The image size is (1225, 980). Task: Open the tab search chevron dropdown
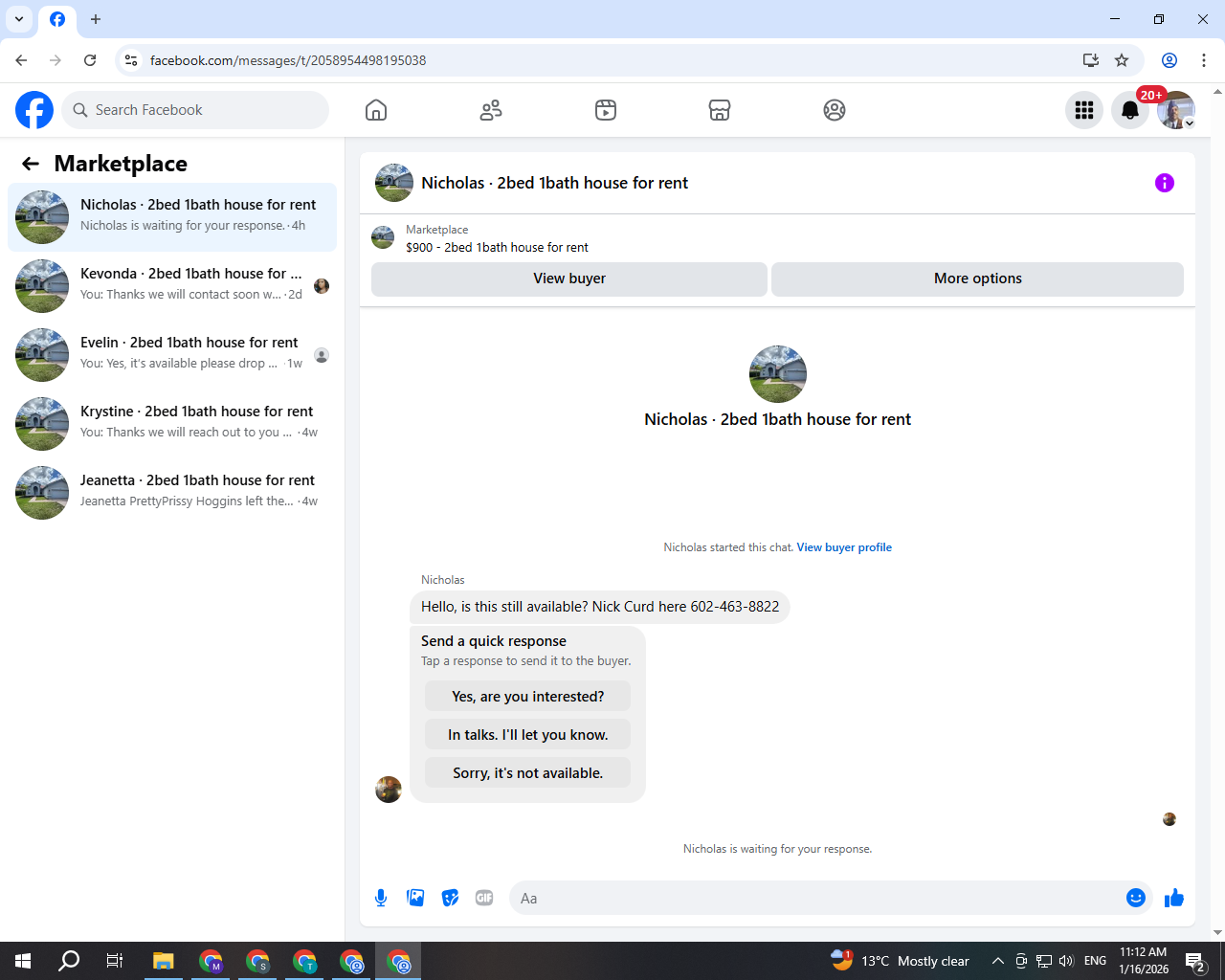pos(19,19)
